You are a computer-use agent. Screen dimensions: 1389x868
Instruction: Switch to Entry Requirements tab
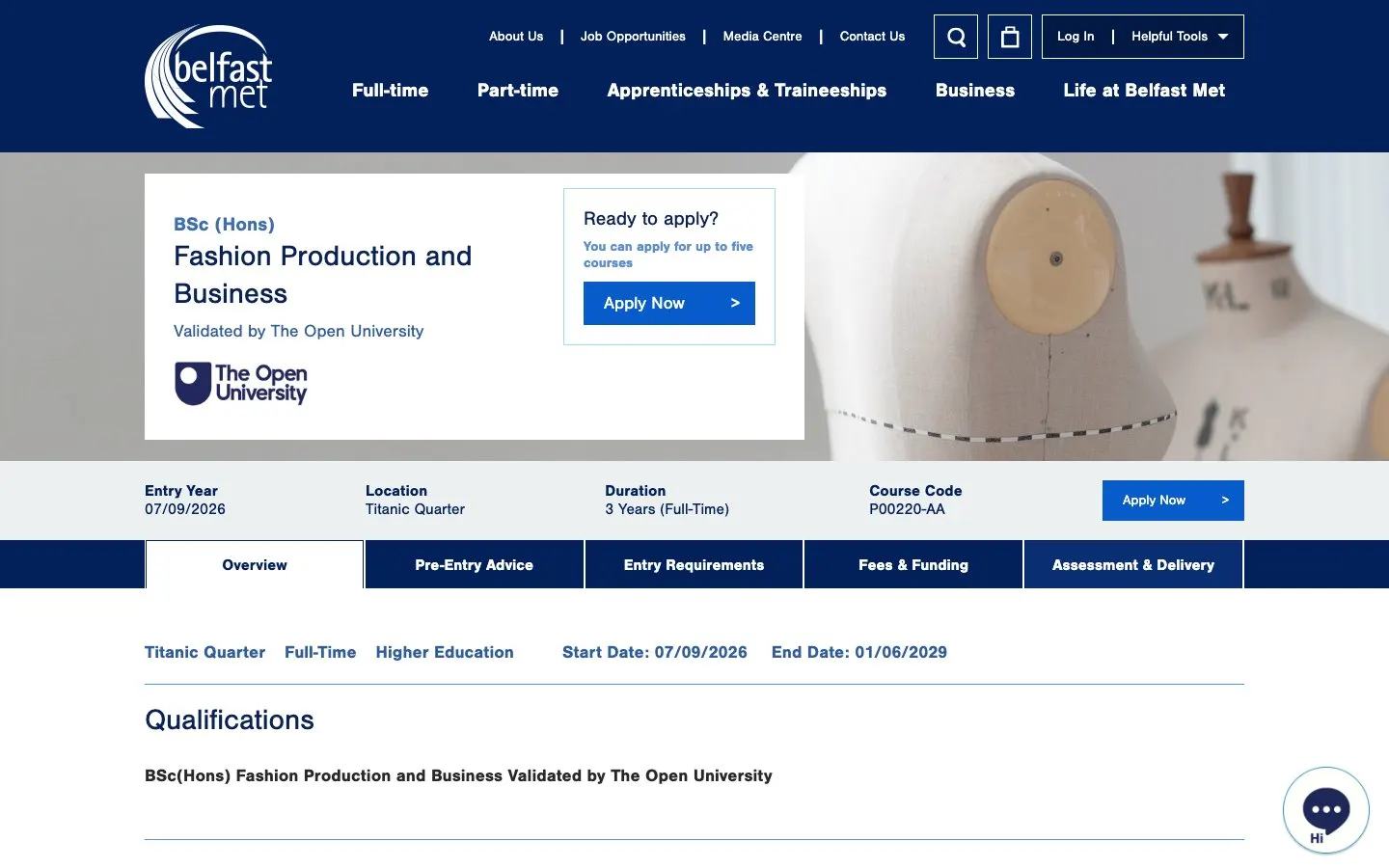694,565
